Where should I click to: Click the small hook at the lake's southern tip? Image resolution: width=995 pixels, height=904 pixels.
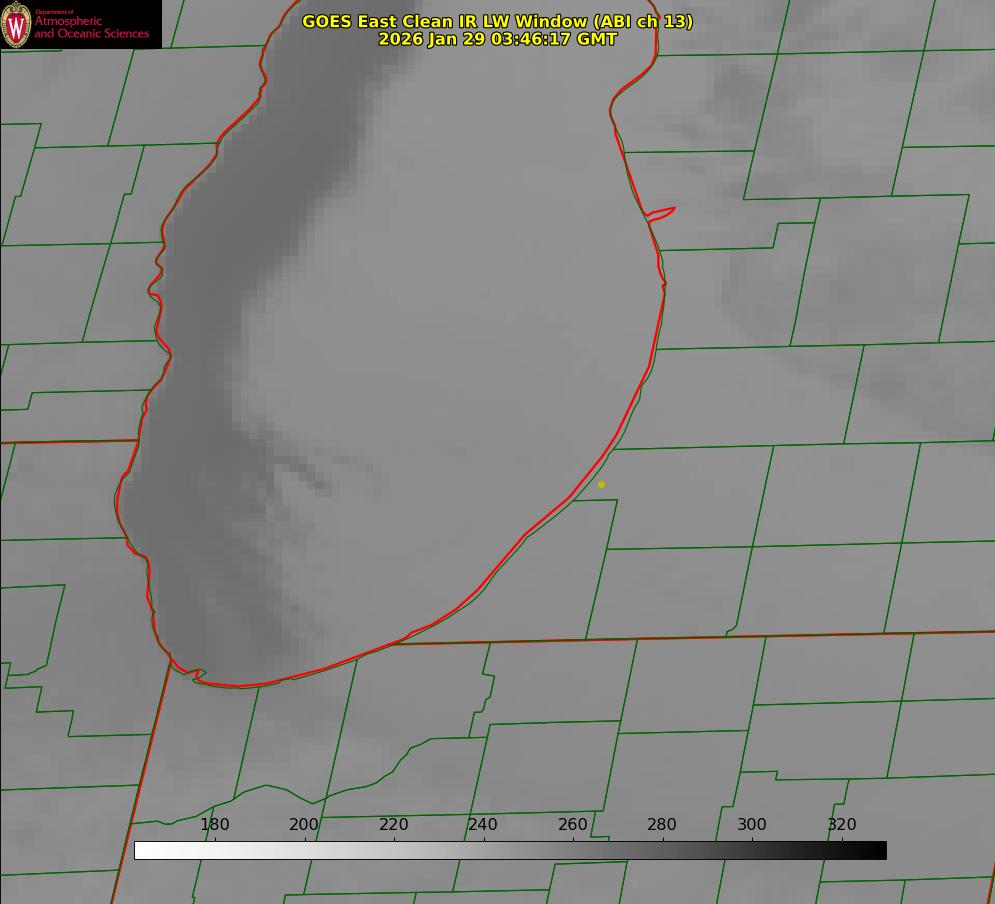(197, 675)
